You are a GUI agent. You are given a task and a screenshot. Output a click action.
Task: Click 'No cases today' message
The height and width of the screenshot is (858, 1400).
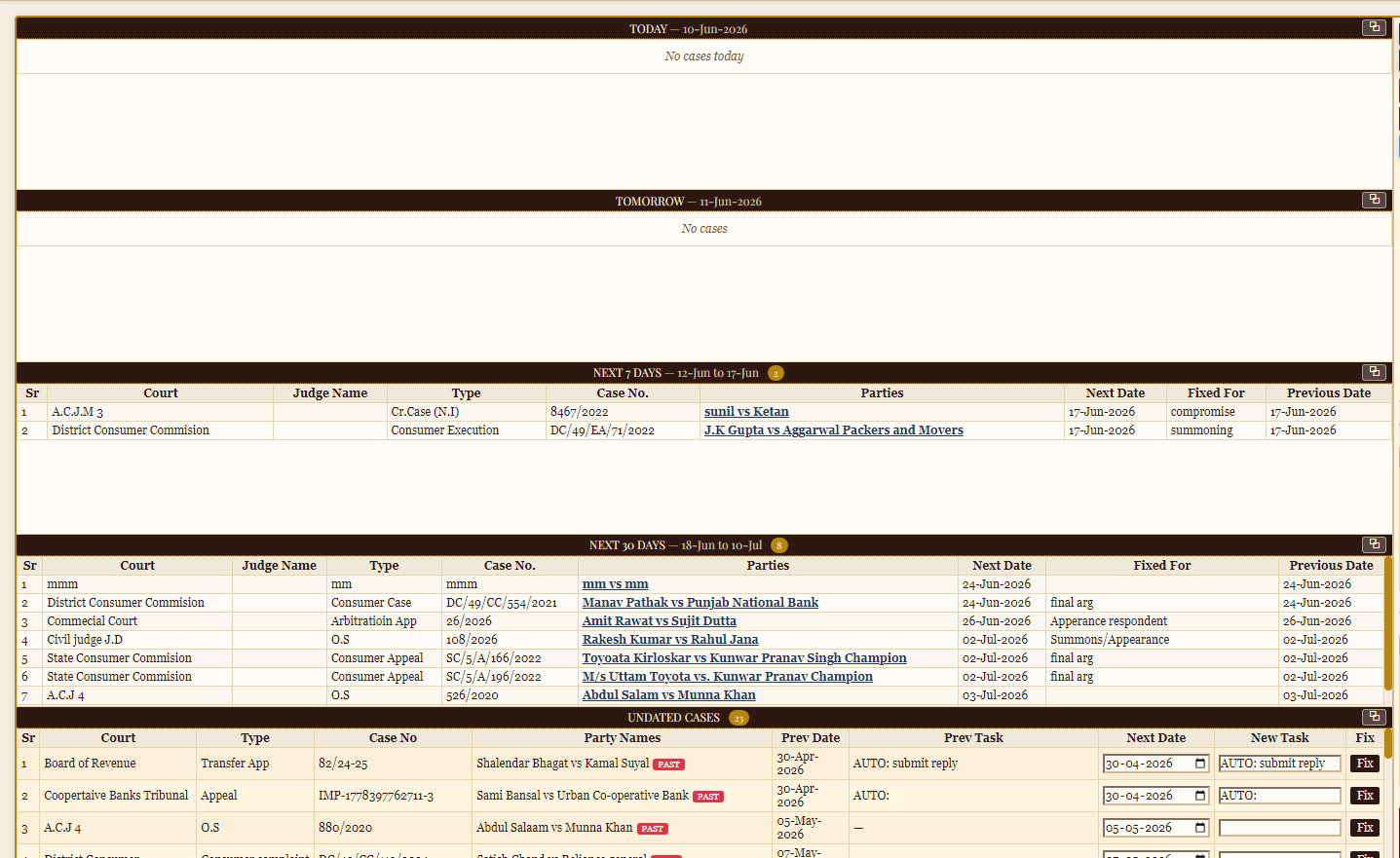click(704, 56)
